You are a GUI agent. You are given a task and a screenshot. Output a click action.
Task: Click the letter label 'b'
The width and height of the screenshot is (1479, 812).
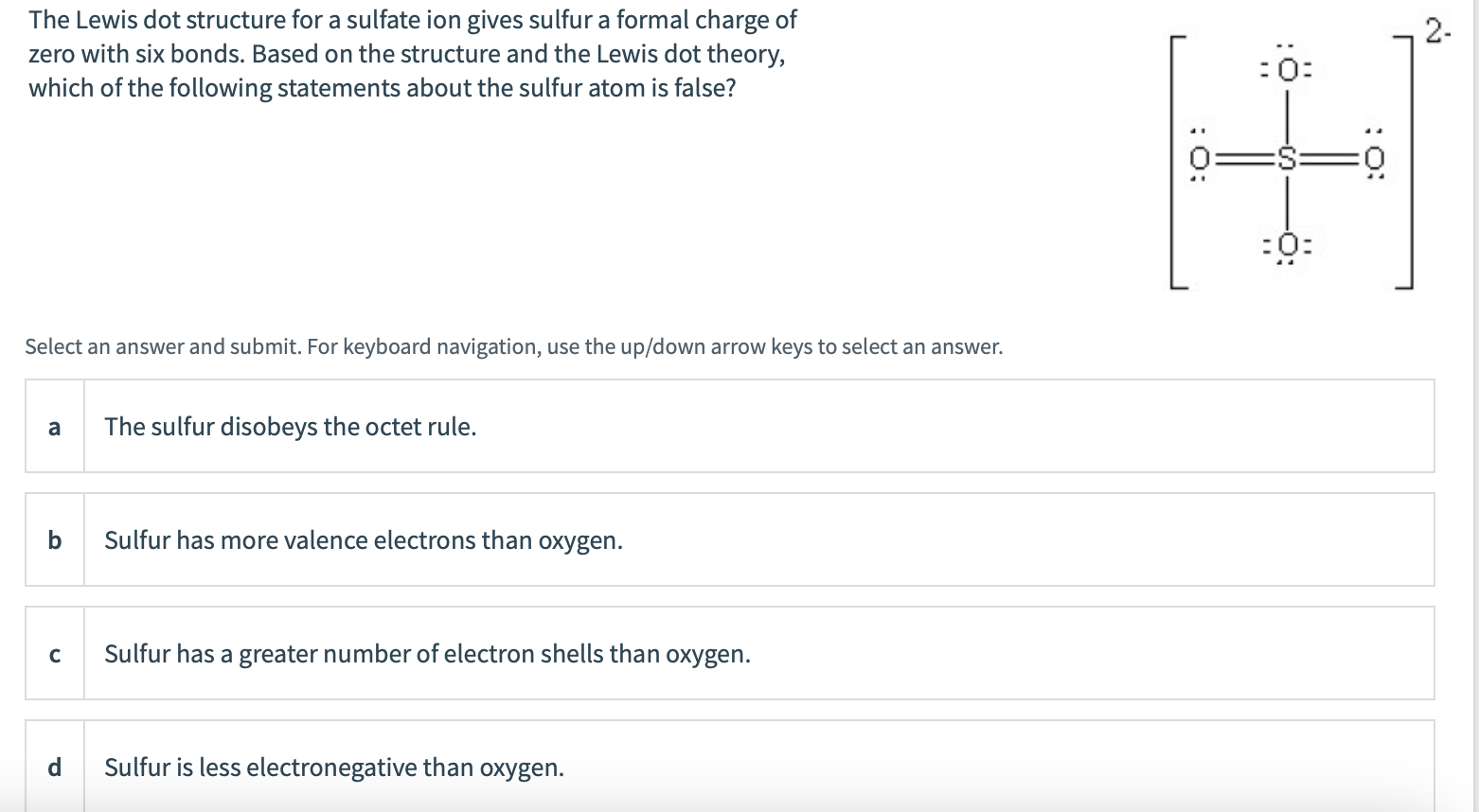[55, 539]
